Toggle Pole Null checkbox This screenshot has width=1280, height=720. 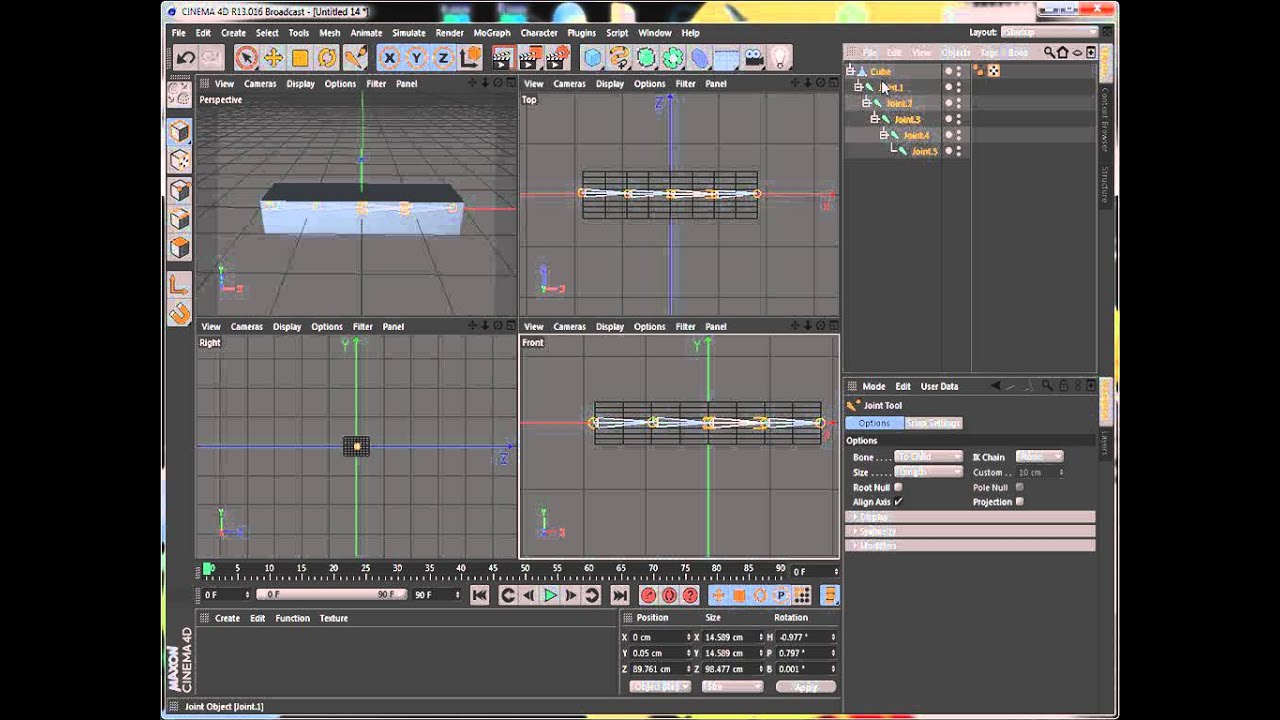1019,487
